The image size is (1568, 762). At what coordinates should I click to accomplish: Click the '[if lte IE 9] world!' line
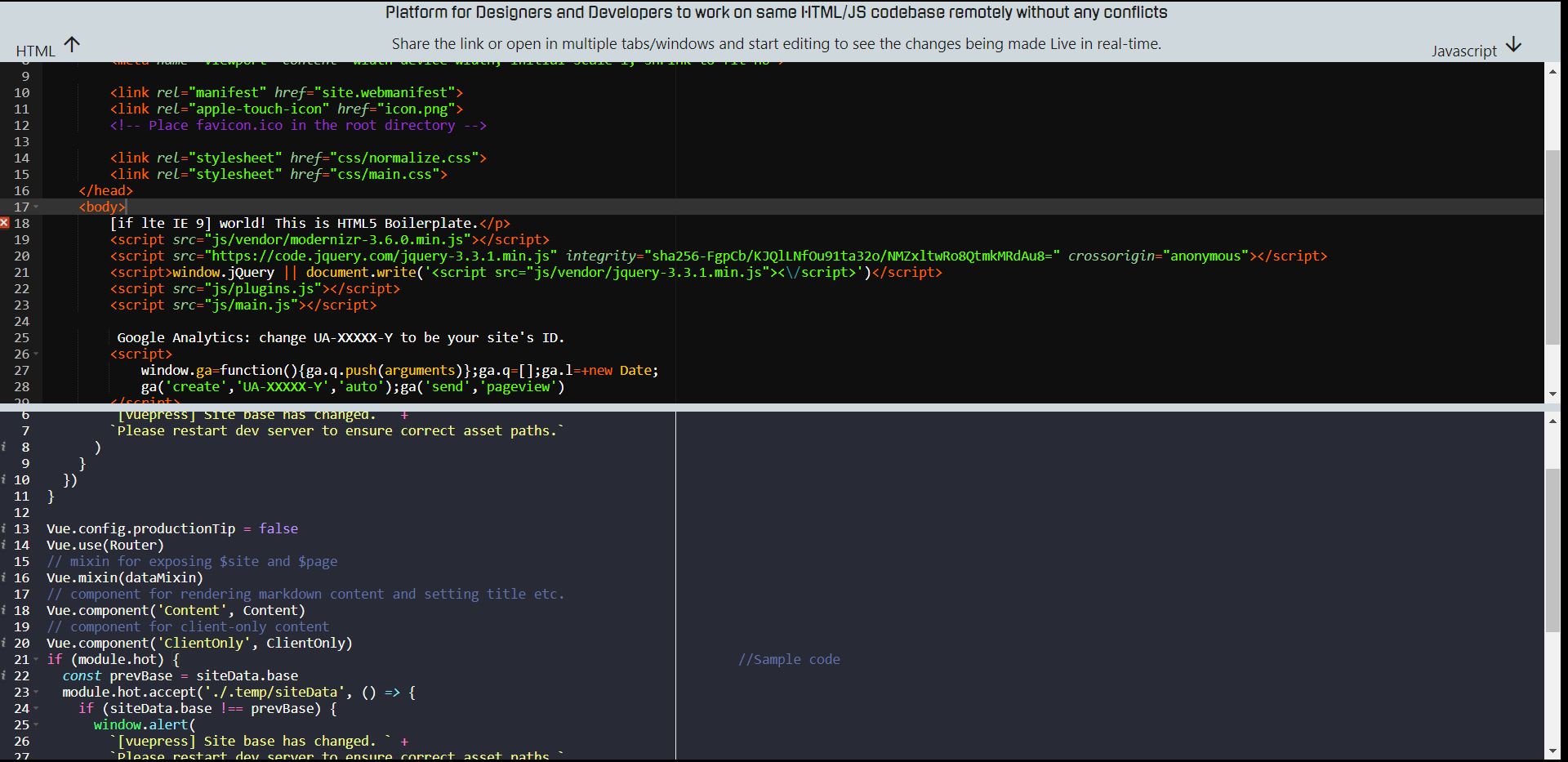pyautogui.click(x=310, y=223)
